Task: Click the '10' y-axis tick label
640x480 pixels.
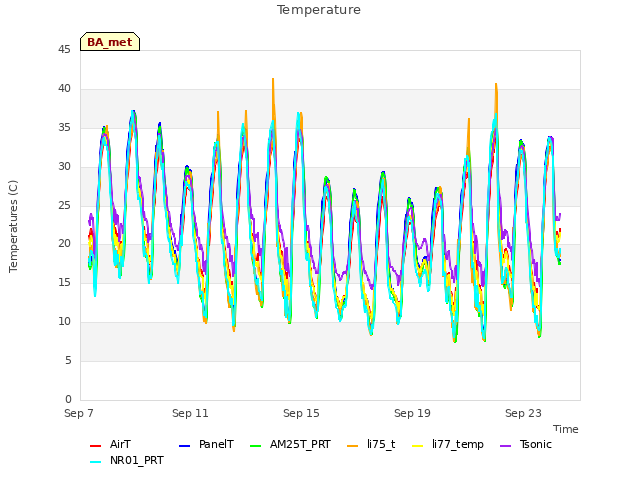Action: coord(64,322)
